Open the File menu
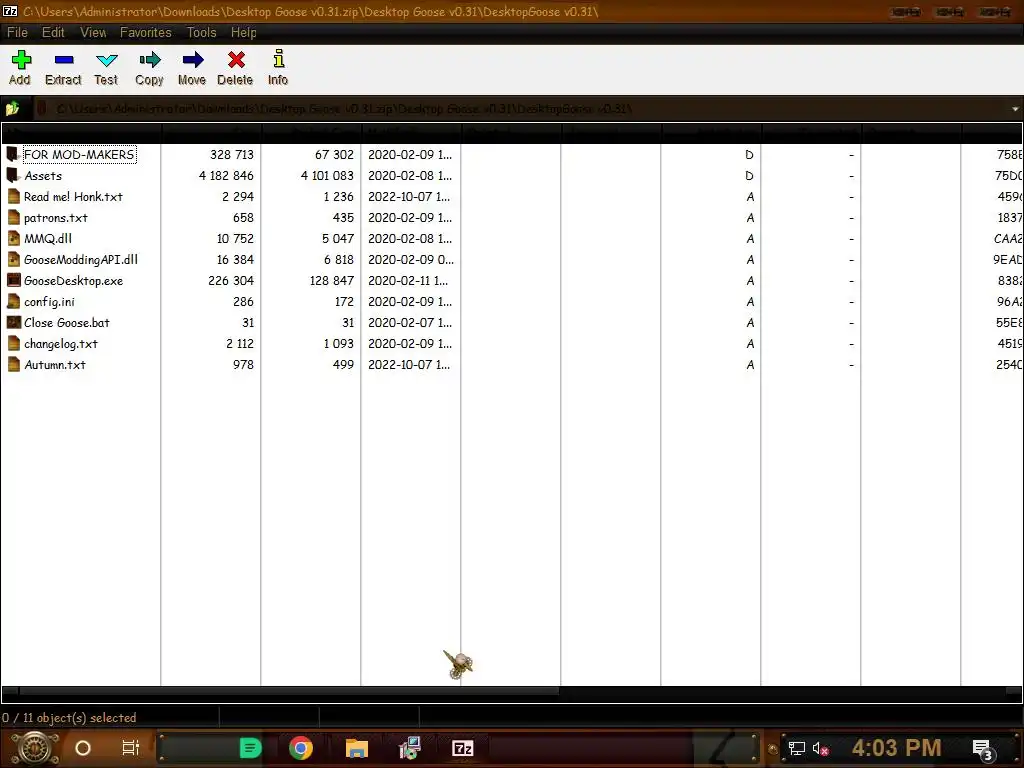 coord(17,33)
